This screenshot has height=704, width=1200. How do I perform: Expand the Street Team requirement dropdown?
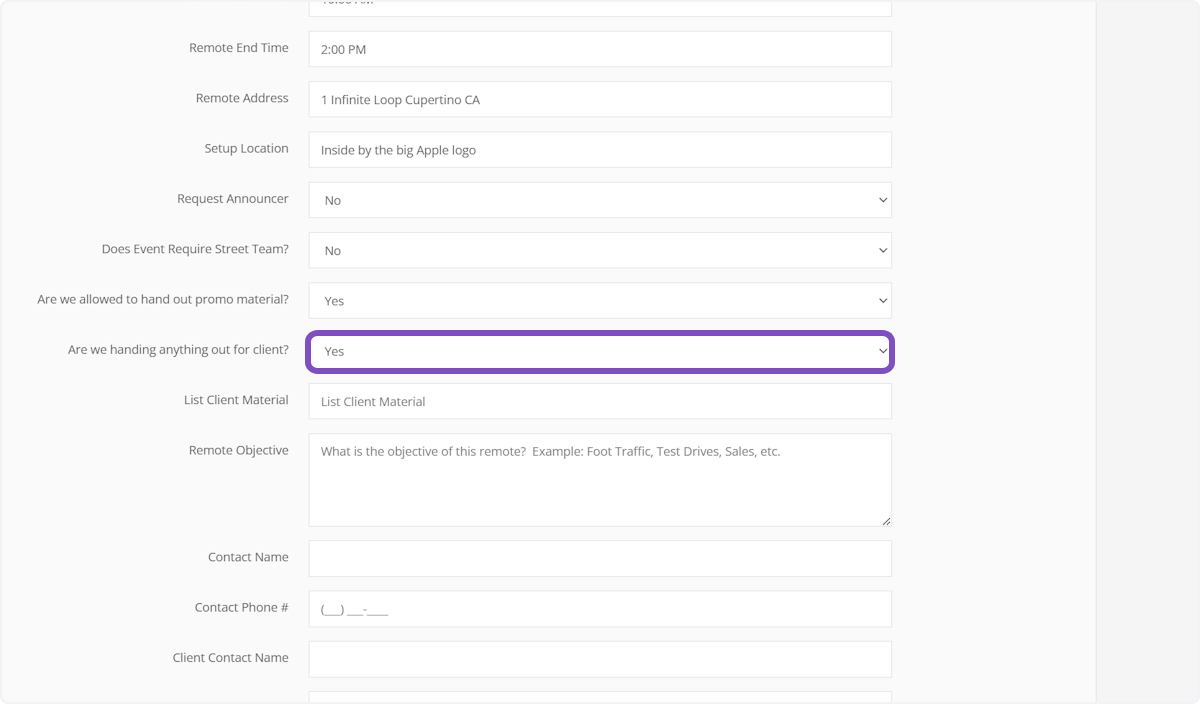[599, 250]
